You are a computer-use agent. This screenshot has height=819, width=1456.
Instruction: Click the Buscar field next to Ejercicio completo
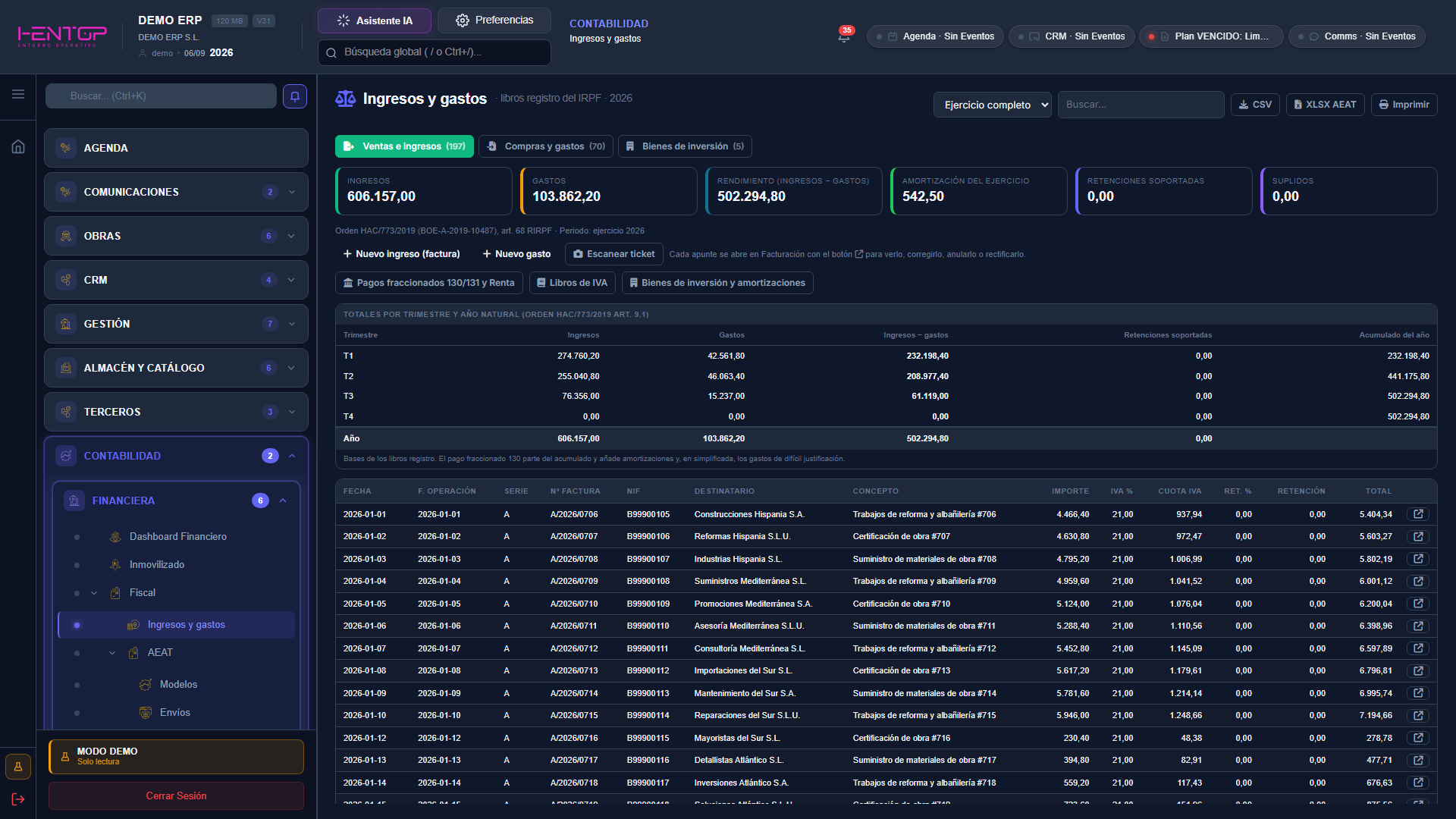[1141, 105]
